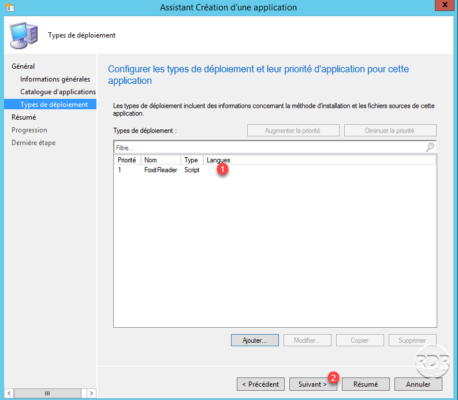Viewport: 458px width, 400px height.
Task: Click the wizard computer icon in the header
Action: pos(23,36)
